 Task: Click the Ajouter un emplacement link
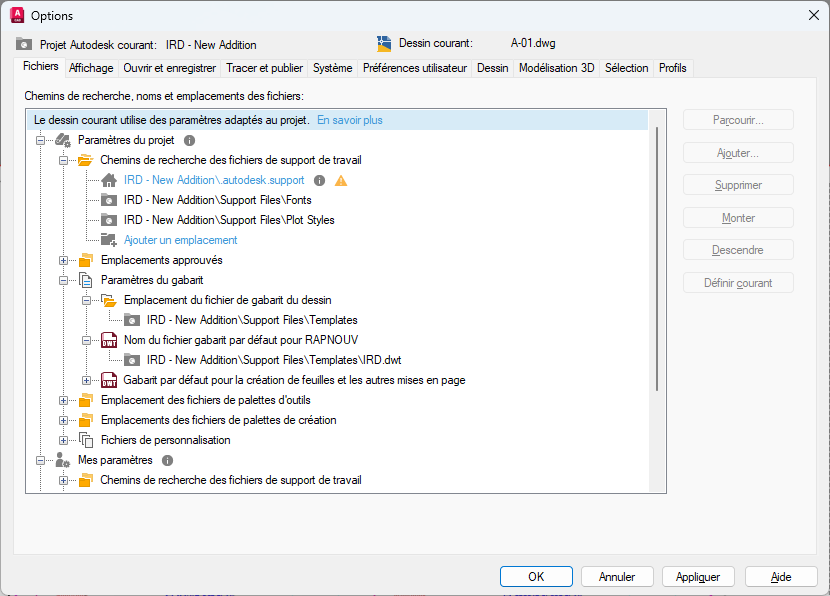coord(181,240)
